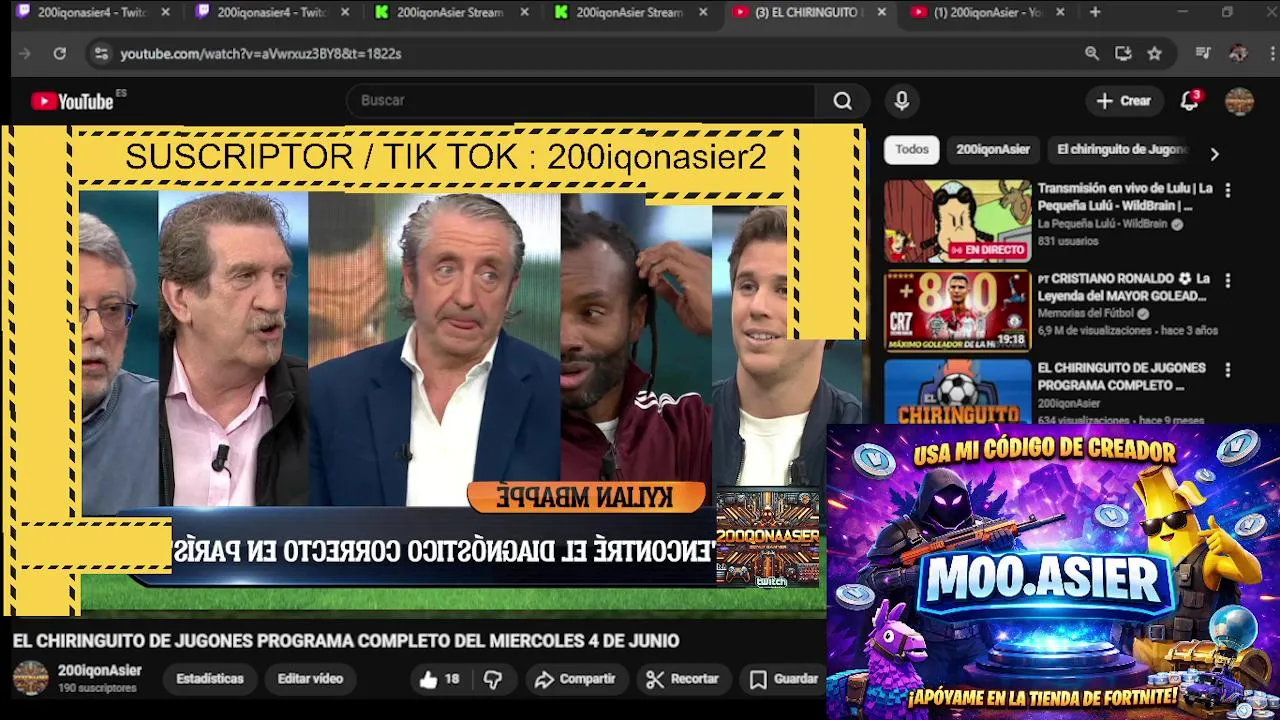
Task: Open options for the Lulu live stream video
Action: click(1227, 190)
